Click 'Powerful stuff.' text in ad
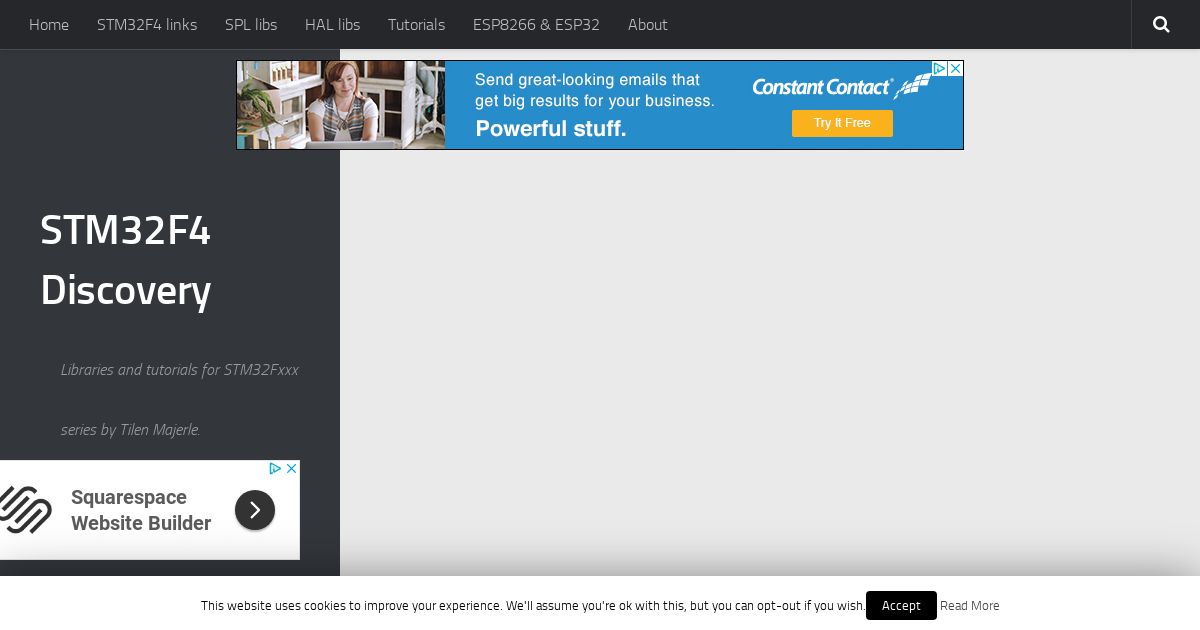This screenshot has width=1200, height=630. click(551, 128)
